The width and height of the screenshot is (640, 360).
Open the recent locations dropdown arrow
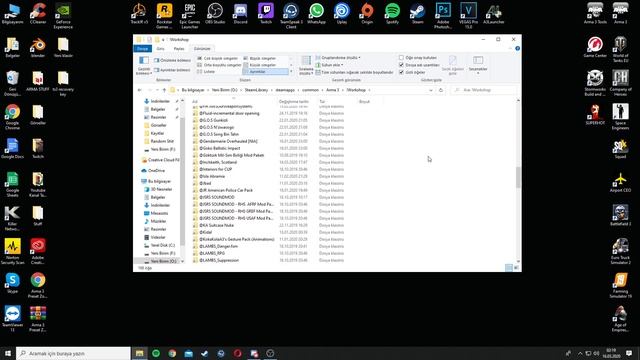click(x=158, y=90)
